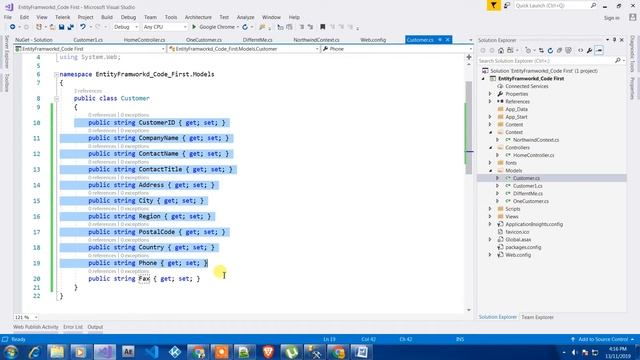Image resolution: width=640 pixels, height=360 pixels.
Task: Open Internet Explorer from the taskbar
Action: (x=34, y=352)
